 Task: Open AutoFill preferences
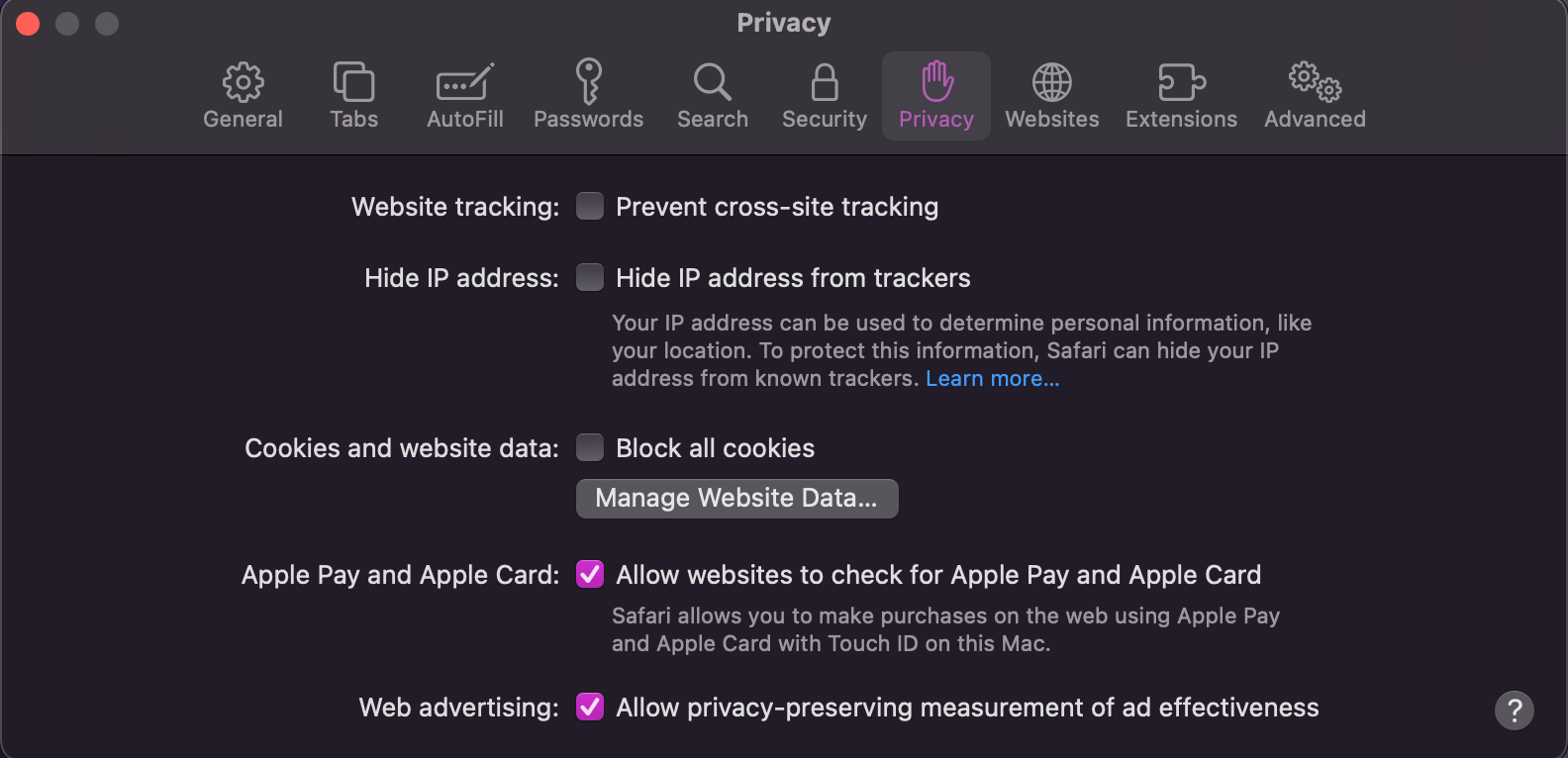[x=464, y=94]
